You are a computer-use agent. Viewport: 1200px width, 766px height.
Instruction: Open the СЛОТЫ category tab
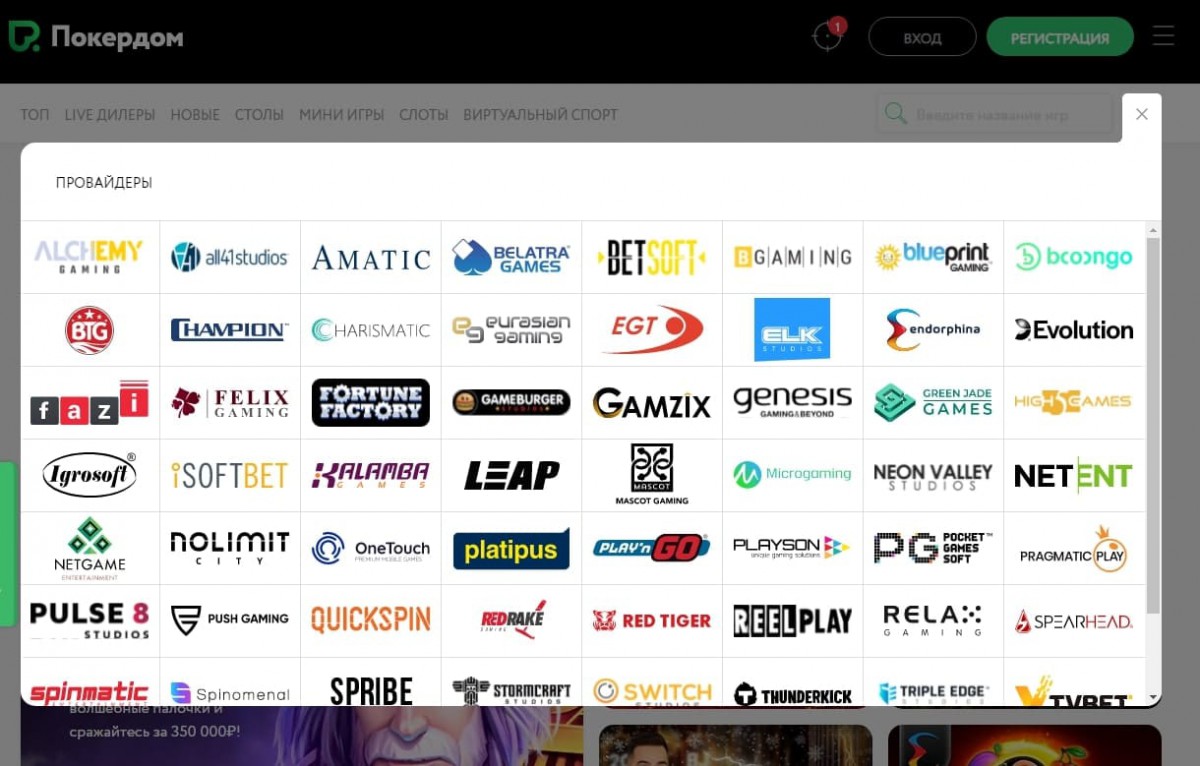click(x=423, y=115)
